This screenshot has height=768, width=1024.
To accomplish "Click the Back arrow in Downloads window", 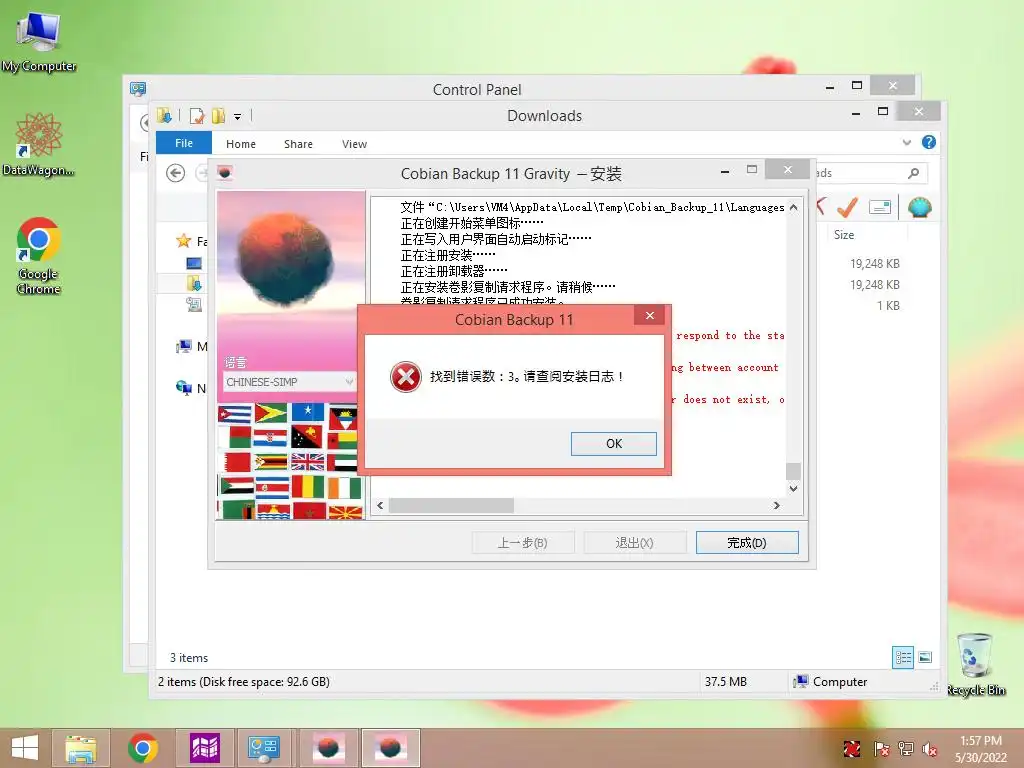I will coord(175,173).
